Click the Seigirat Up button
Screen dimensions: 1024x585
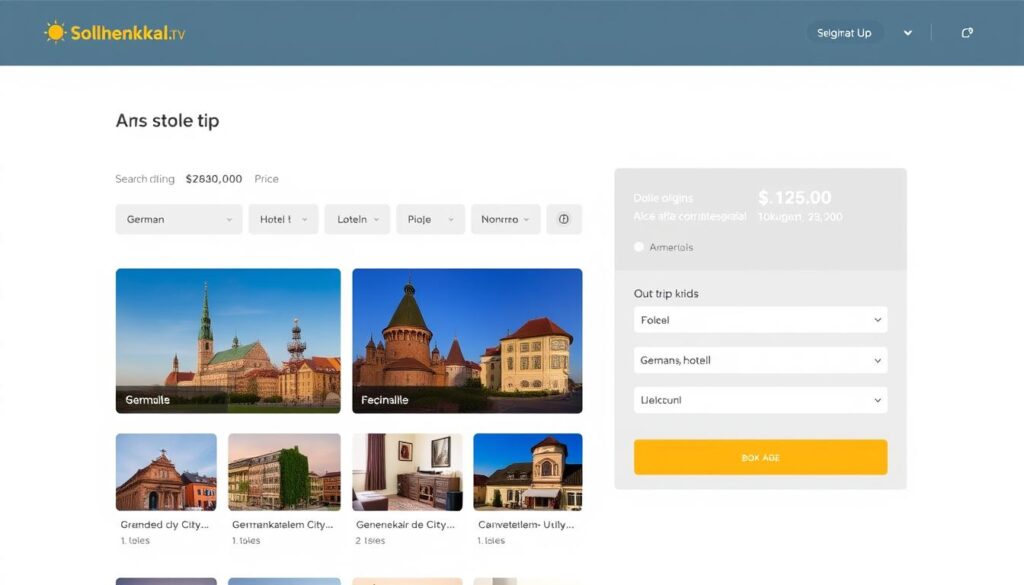tap(845, 31)
